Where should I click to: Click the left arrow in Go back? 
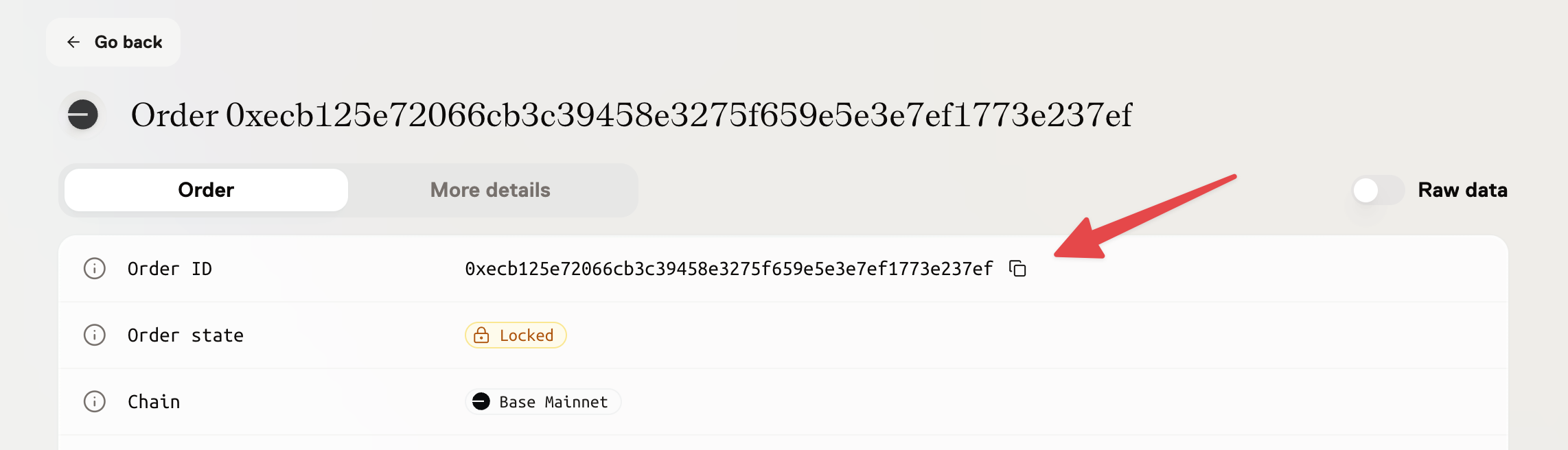pos(73,43)
